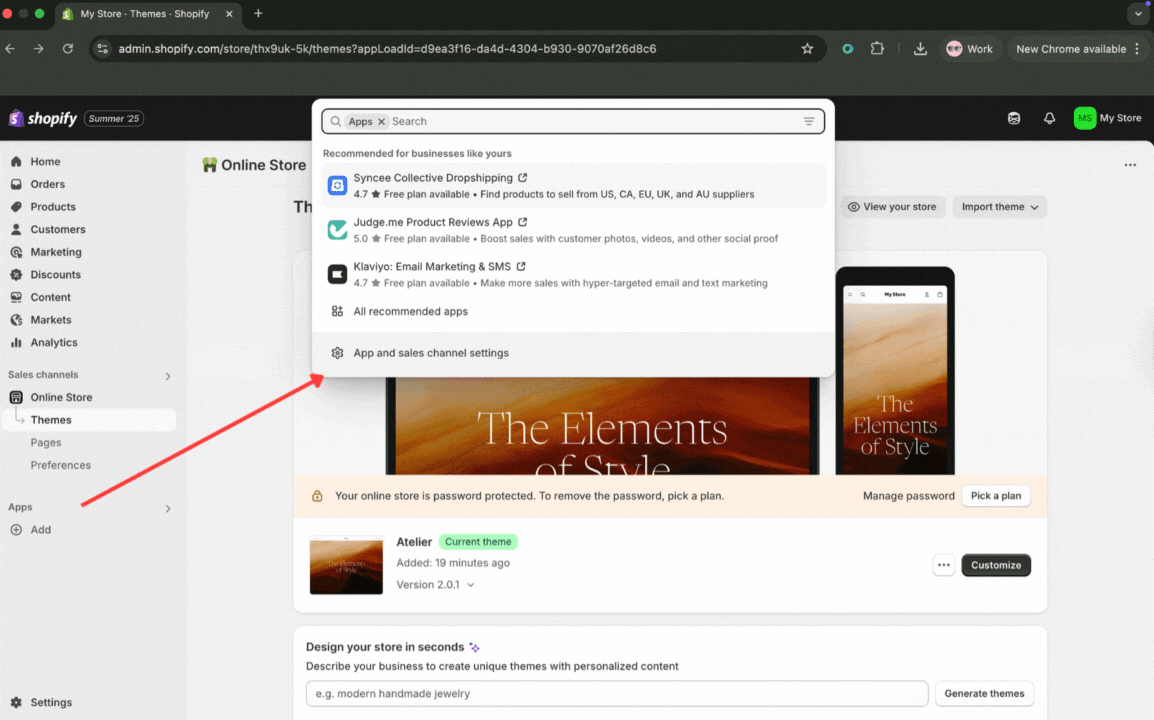
Task: Click the Pick a plan button
Action: tap(996, 496)
